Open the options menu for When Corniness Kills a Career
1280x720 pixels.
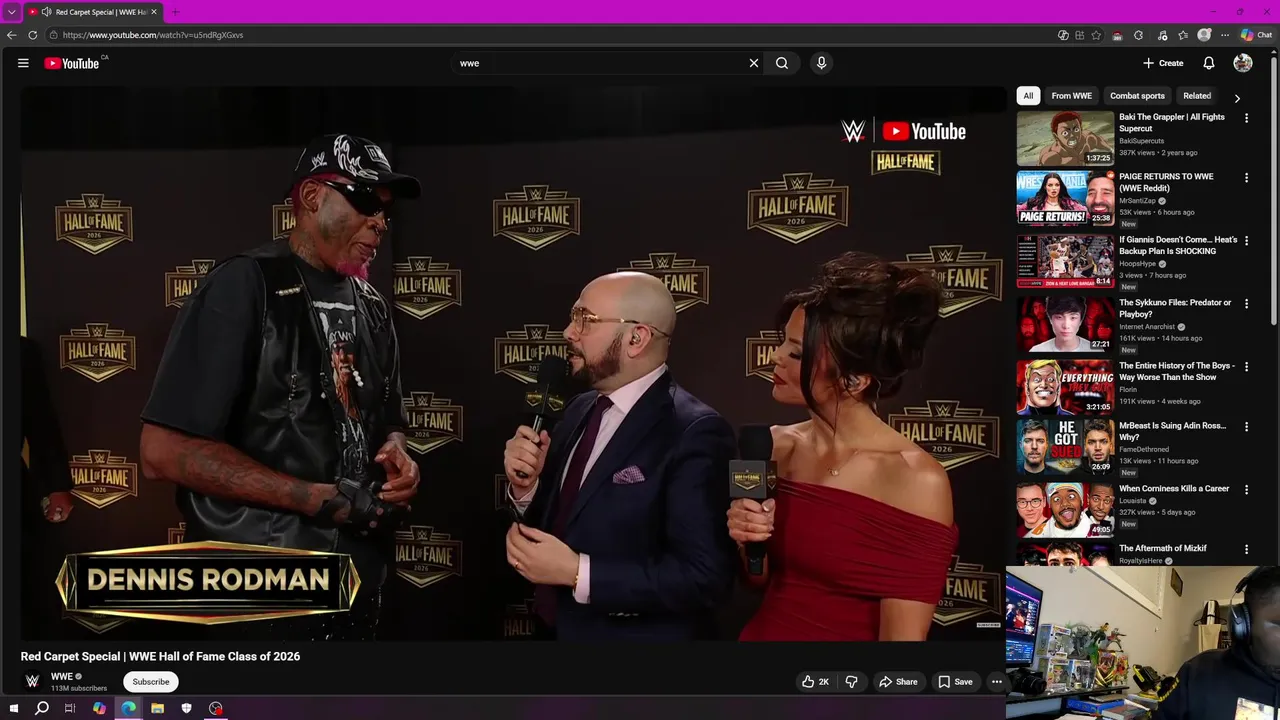(1246, 490)
